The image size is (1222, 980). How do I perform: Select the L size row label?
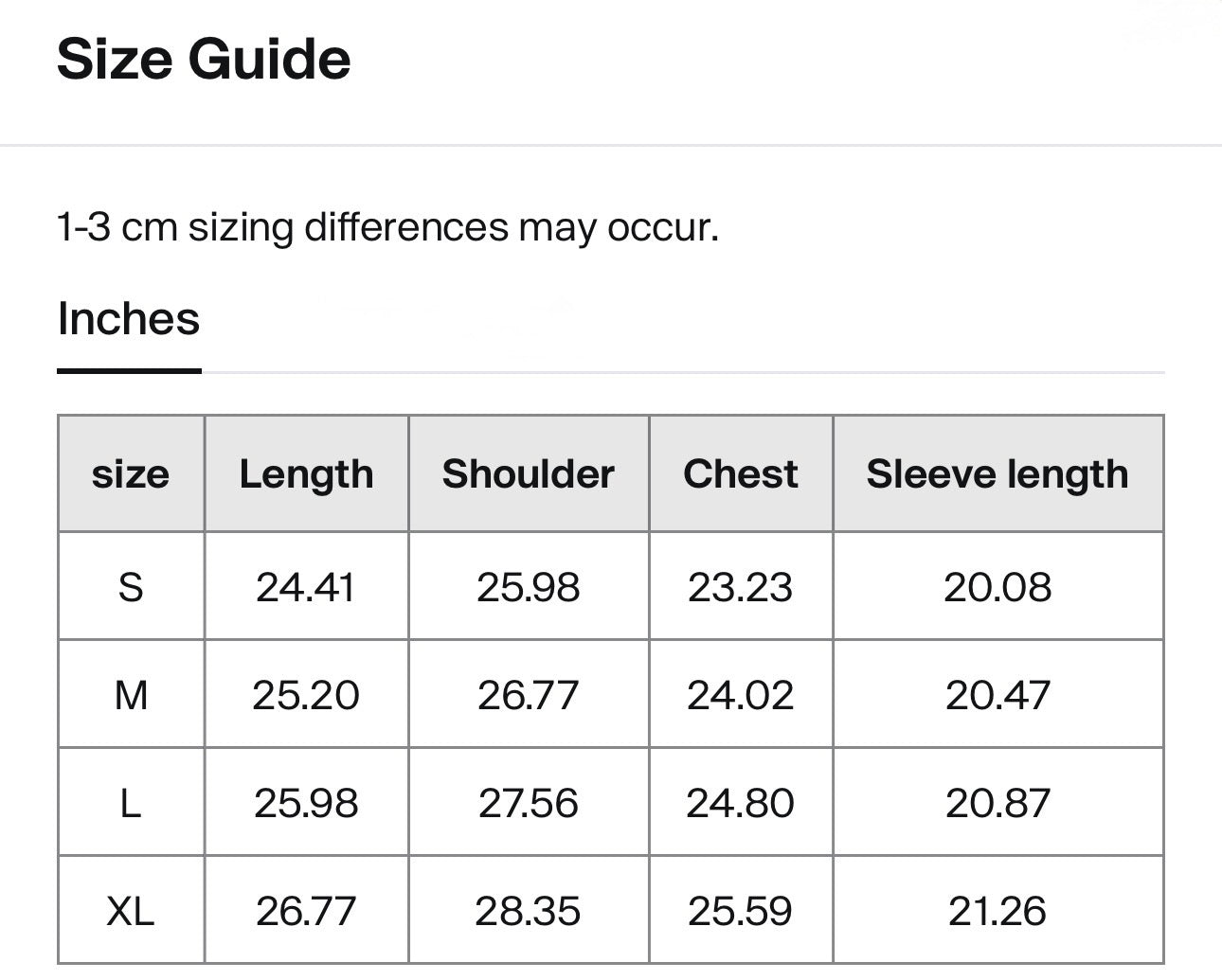pyautogui.click(x=131, y=803)
